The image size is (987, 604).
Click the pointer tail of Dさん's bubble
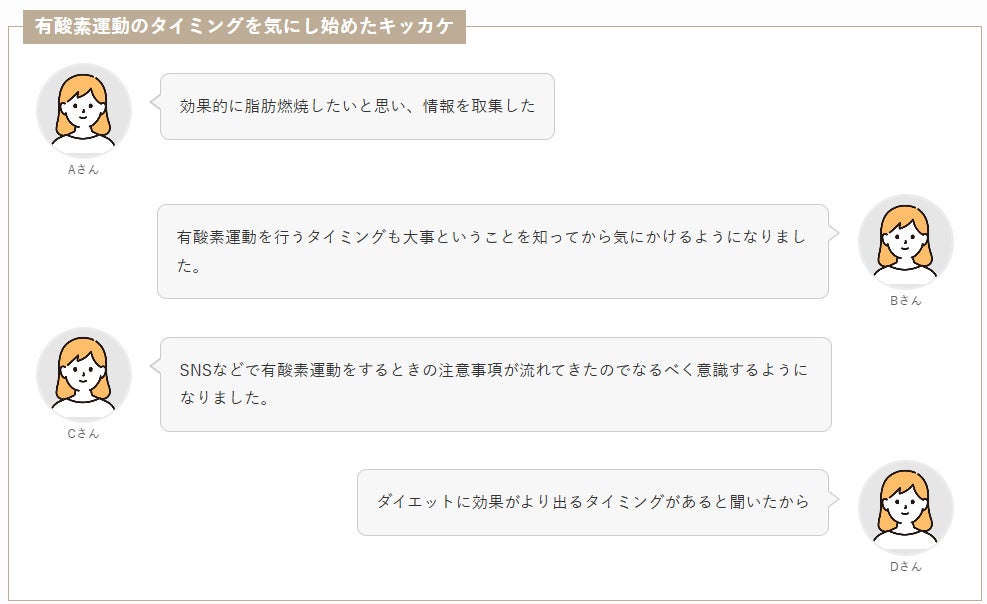[834, 498]
